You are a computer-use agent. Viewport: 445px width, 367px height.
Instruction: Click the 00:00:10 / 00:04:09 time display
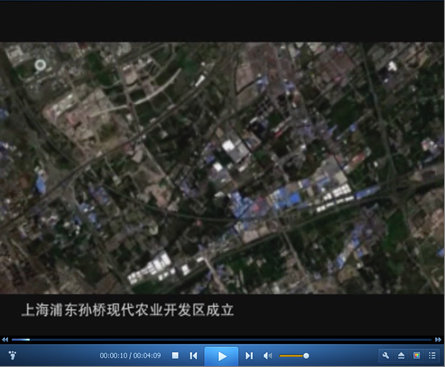130,356
